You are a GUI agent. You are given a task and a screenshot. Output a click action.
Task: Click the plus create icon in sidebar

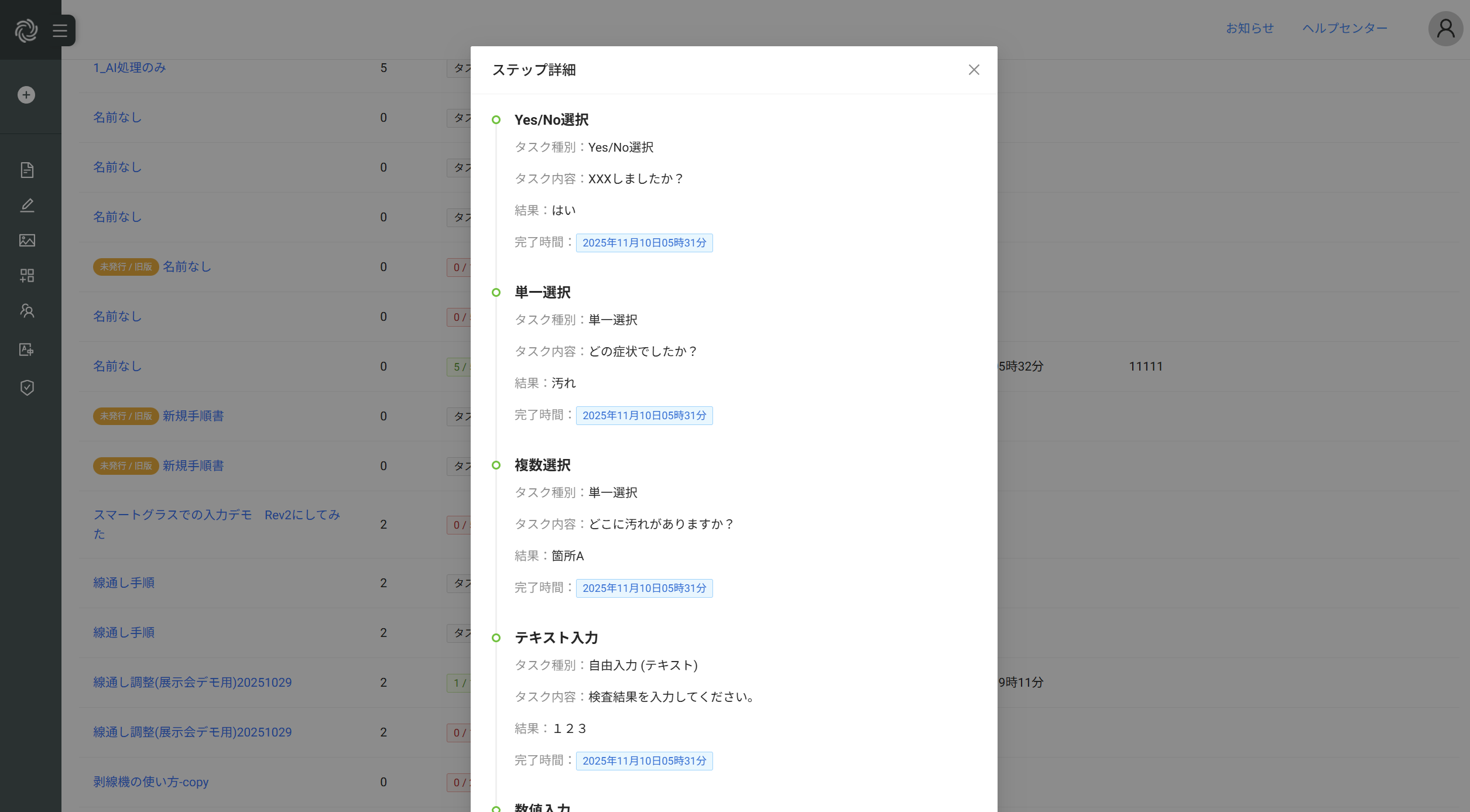(26, 95)
